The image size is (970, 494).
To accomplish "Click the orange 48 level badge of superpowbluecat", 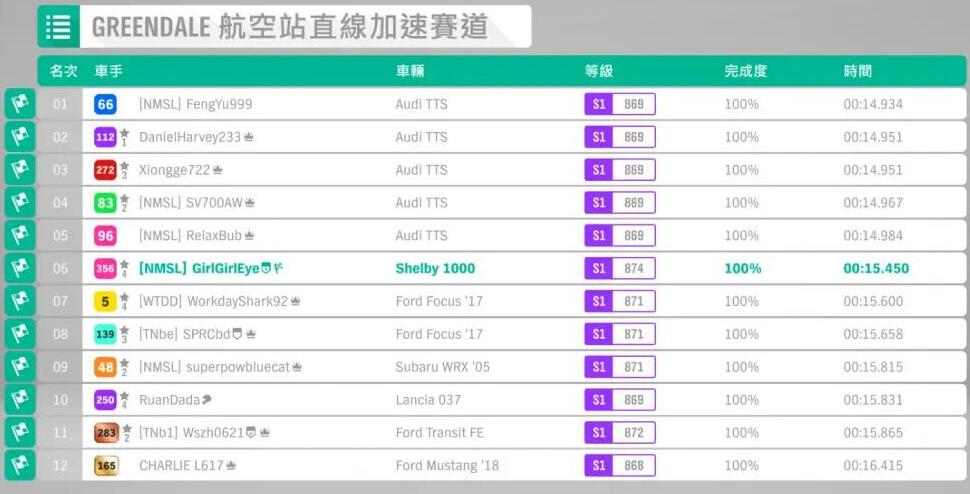I will tap(105, 367).
